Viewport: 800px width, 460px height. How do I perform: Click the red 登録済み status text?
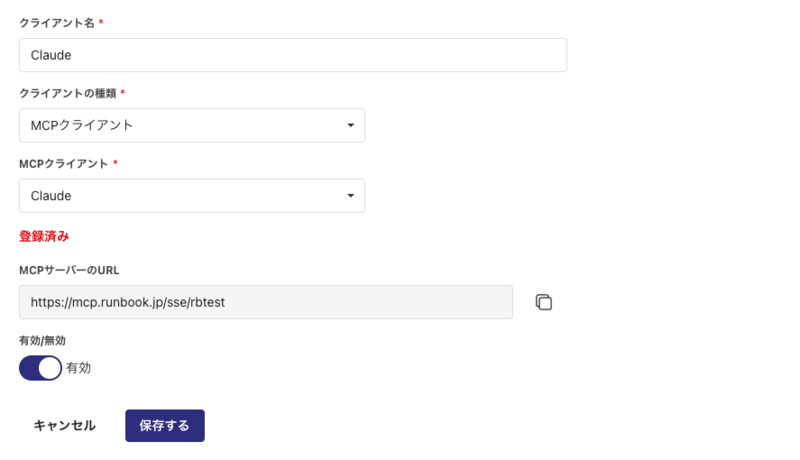click(x=44, y=237)
